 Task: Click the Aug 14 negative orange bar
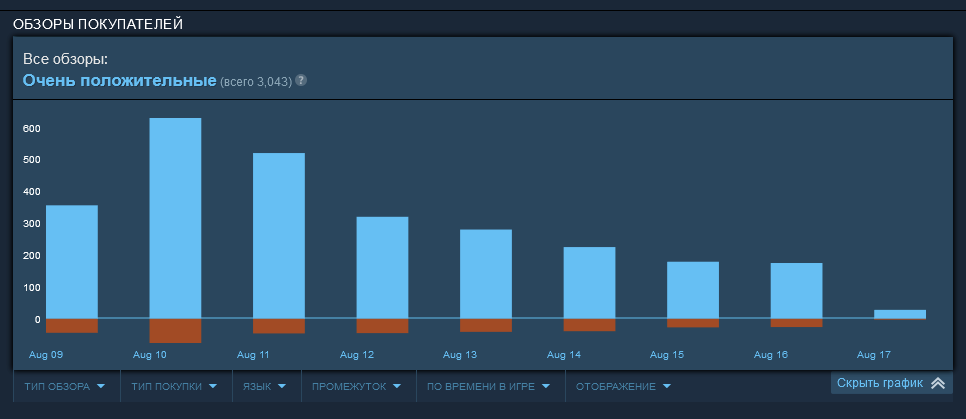tap(590, 325)
